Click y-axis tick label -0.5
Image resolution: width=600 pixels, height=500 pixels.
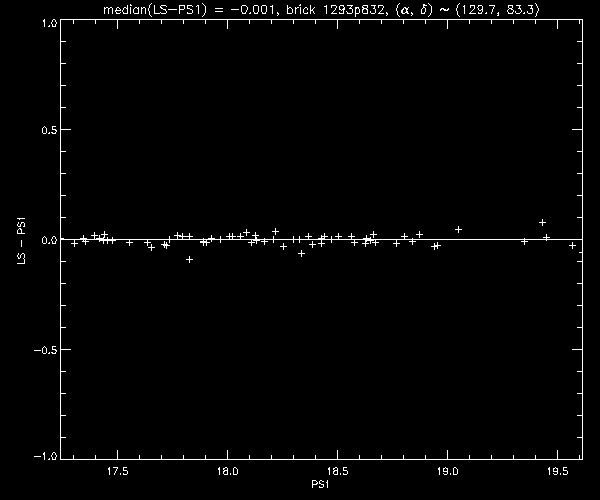coord(46,350)
